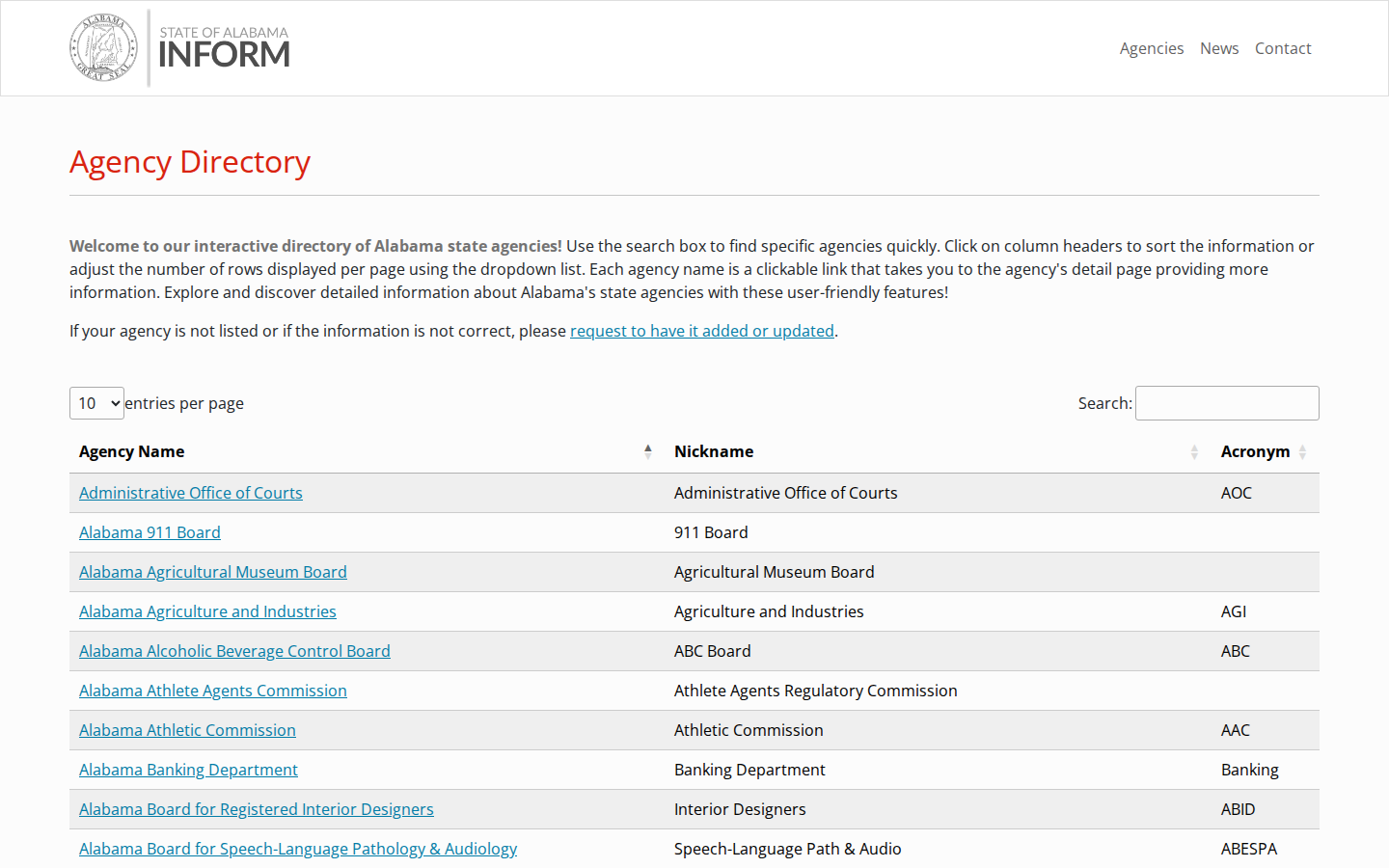Viewport: 1389px width, 868px height.
Task: Select Athlete Agents Regulatory Commission nickname cell
Action: pos(938,691)
